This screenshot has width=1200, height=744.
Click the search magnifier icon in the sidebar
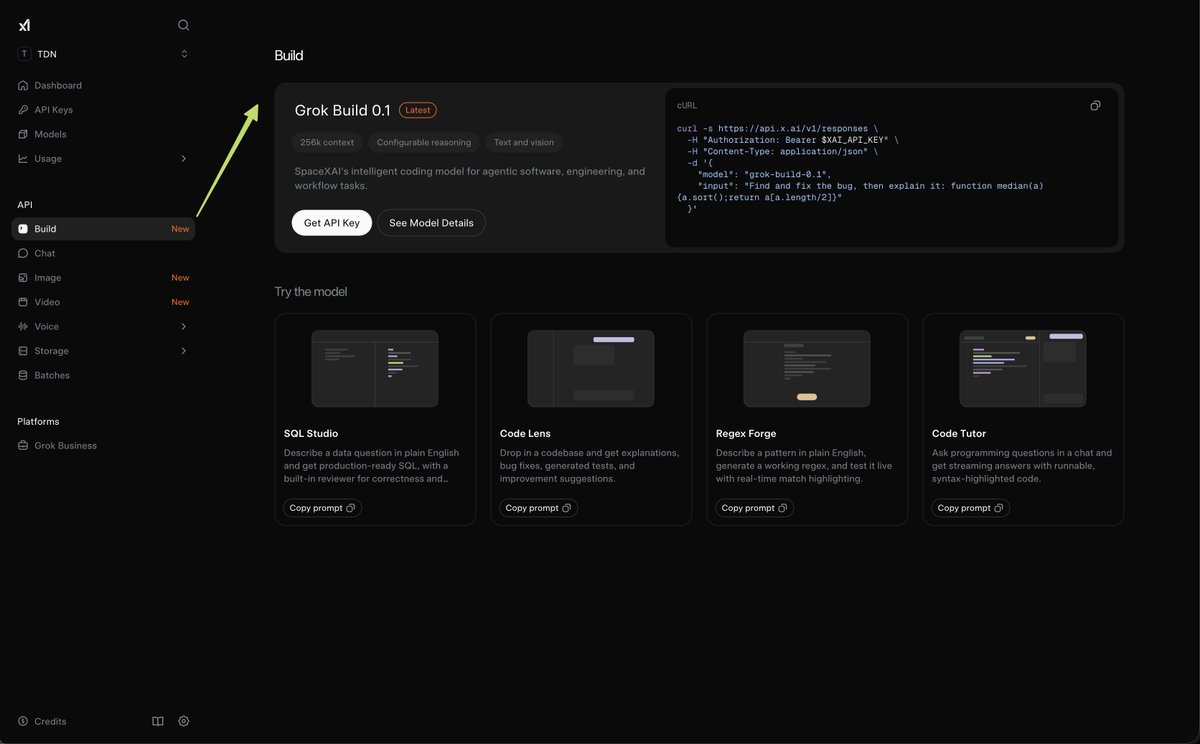[x=183, y=25]
